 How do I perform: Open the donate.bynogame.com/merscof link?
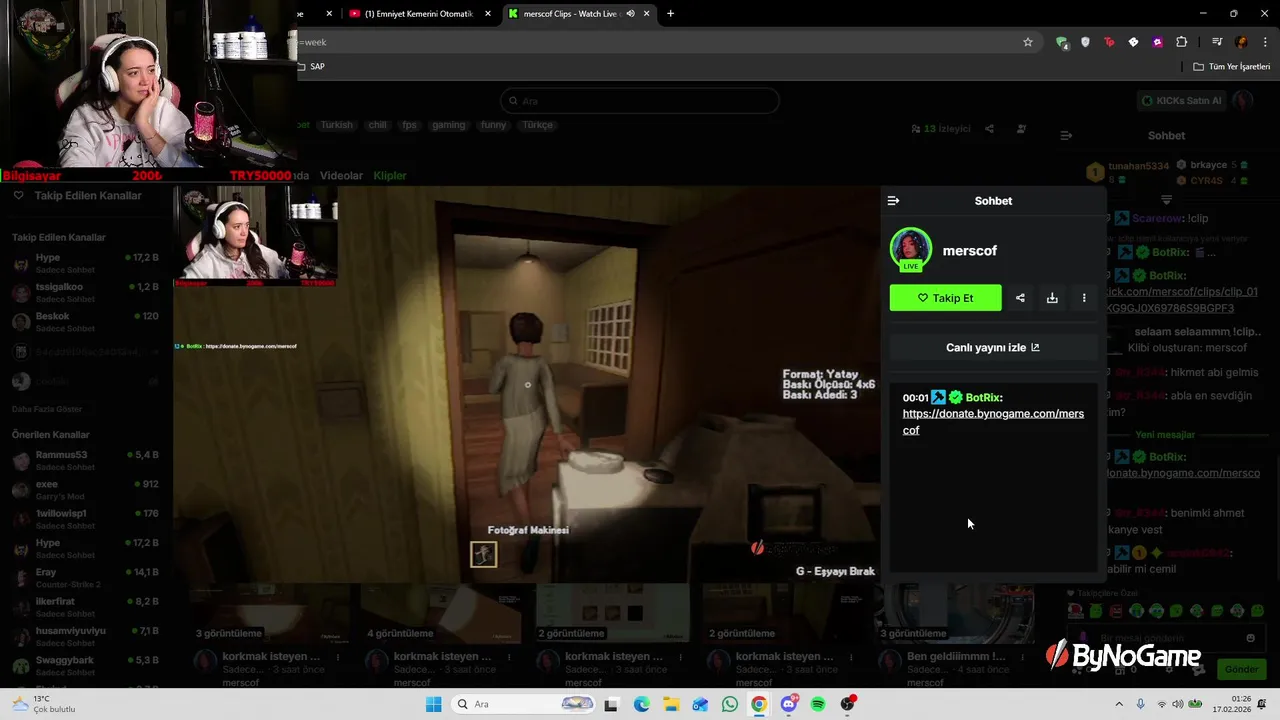pyautogui.click(x=993, y=422)
